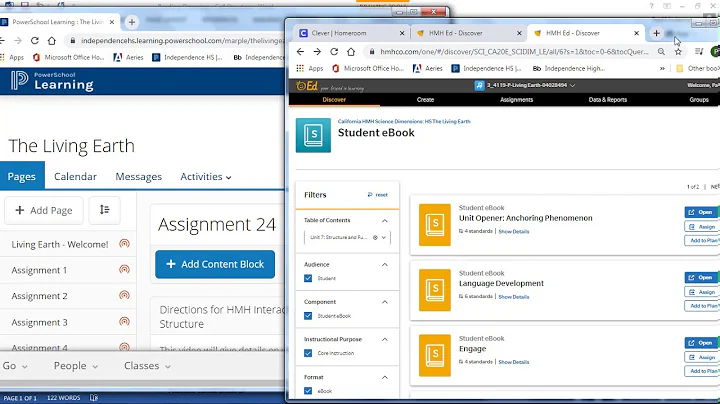
Task: Switch to the Create tab
Action: tap(425, 99)
